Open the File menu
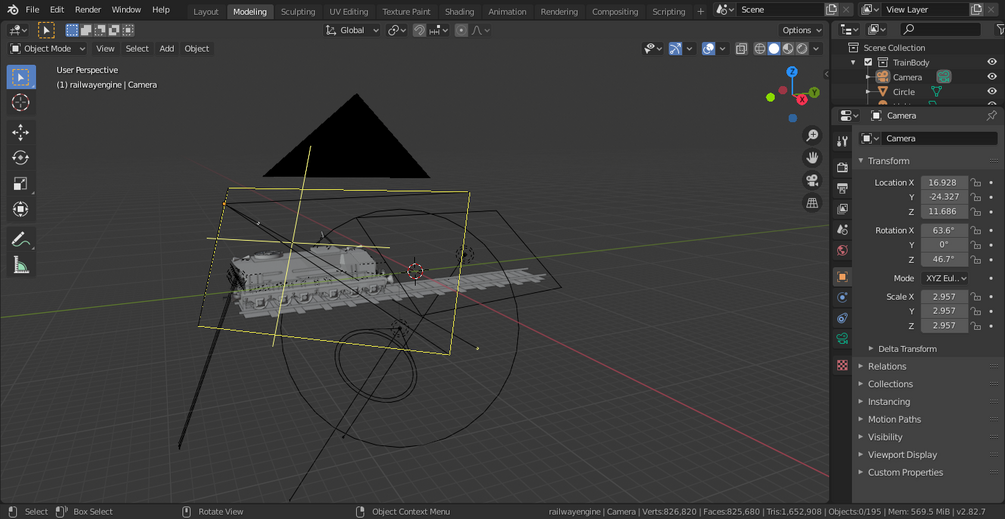Viewport: 1005px width, 519px height. [x=32, y=10]
